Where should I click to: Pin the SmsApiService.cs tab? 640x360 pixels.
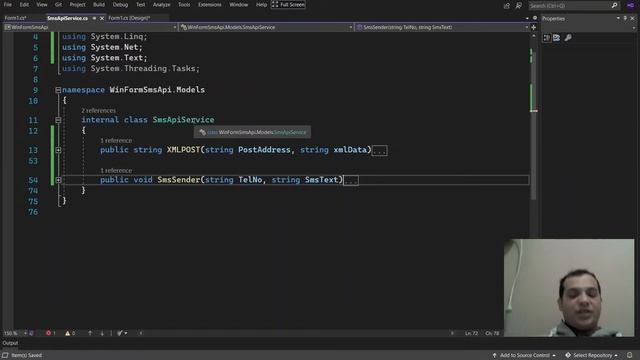coord(94,18)
